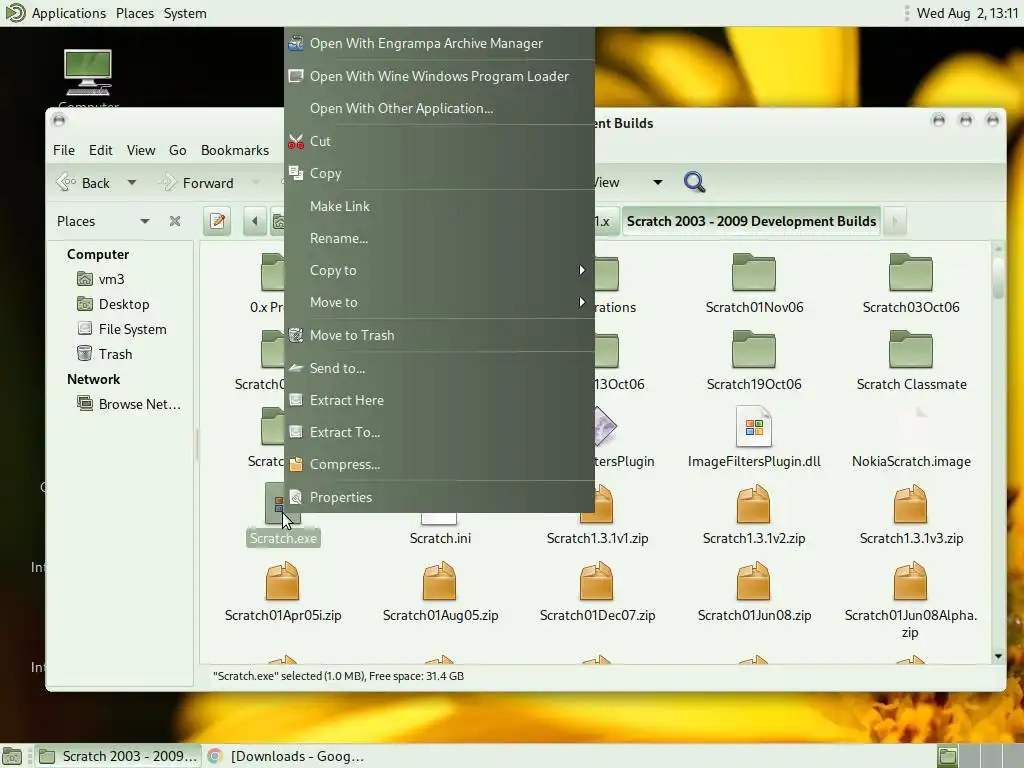Expand the Move to submenu
The width and height of the screenshot is (1024, 768).
coord(439,302)
